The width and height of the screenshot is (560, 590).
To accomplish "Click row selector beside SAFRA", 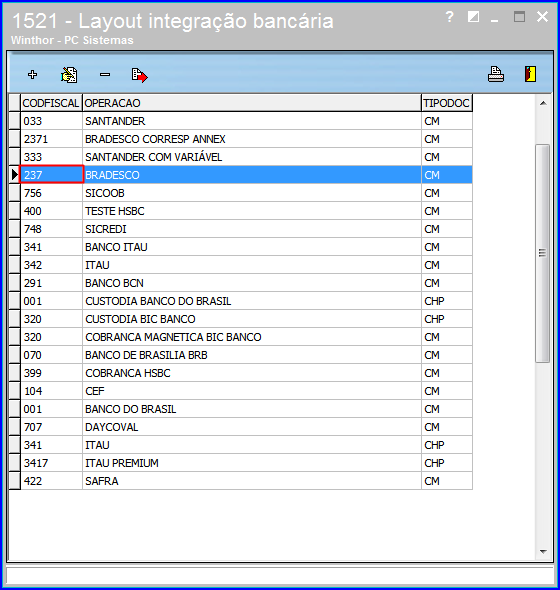I will click(15, 481).
